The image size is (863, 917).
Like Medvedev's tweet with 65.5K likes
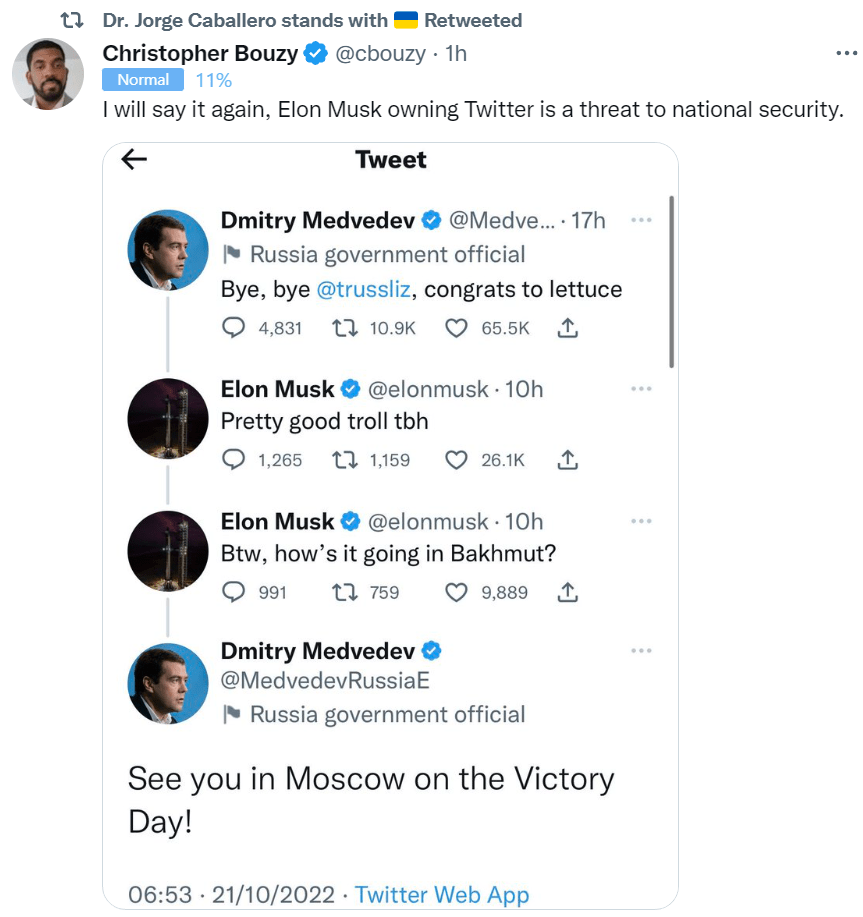click(456, 327)
